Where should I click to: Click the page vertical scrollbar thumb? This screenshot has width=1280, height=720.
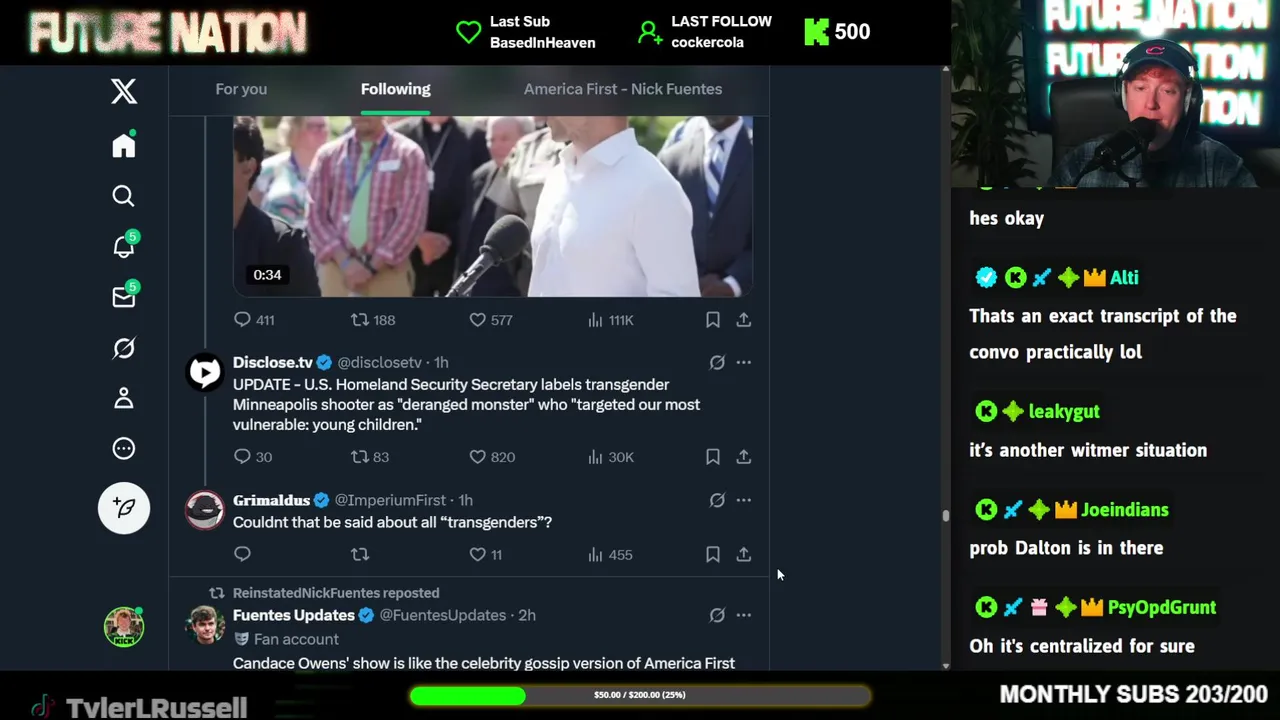pos(945,516)
